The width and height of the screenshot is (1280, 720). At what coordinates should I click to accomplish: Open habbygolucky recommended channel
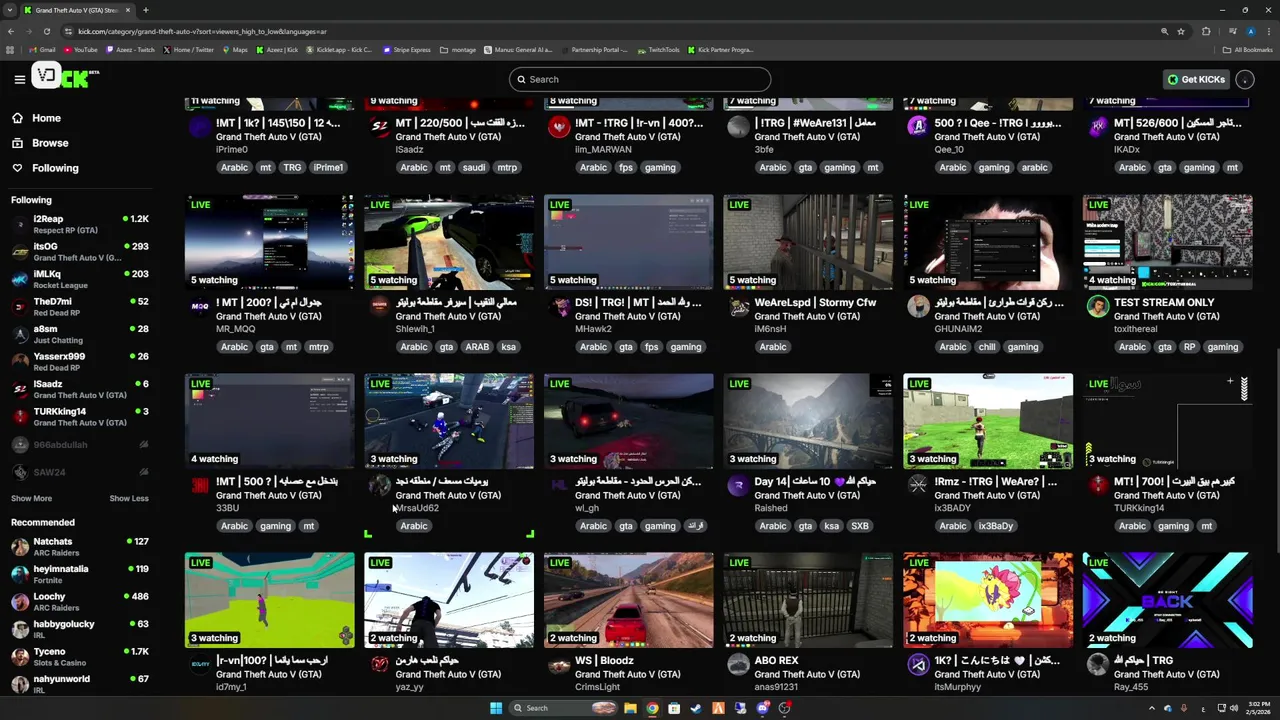[80, 629]
